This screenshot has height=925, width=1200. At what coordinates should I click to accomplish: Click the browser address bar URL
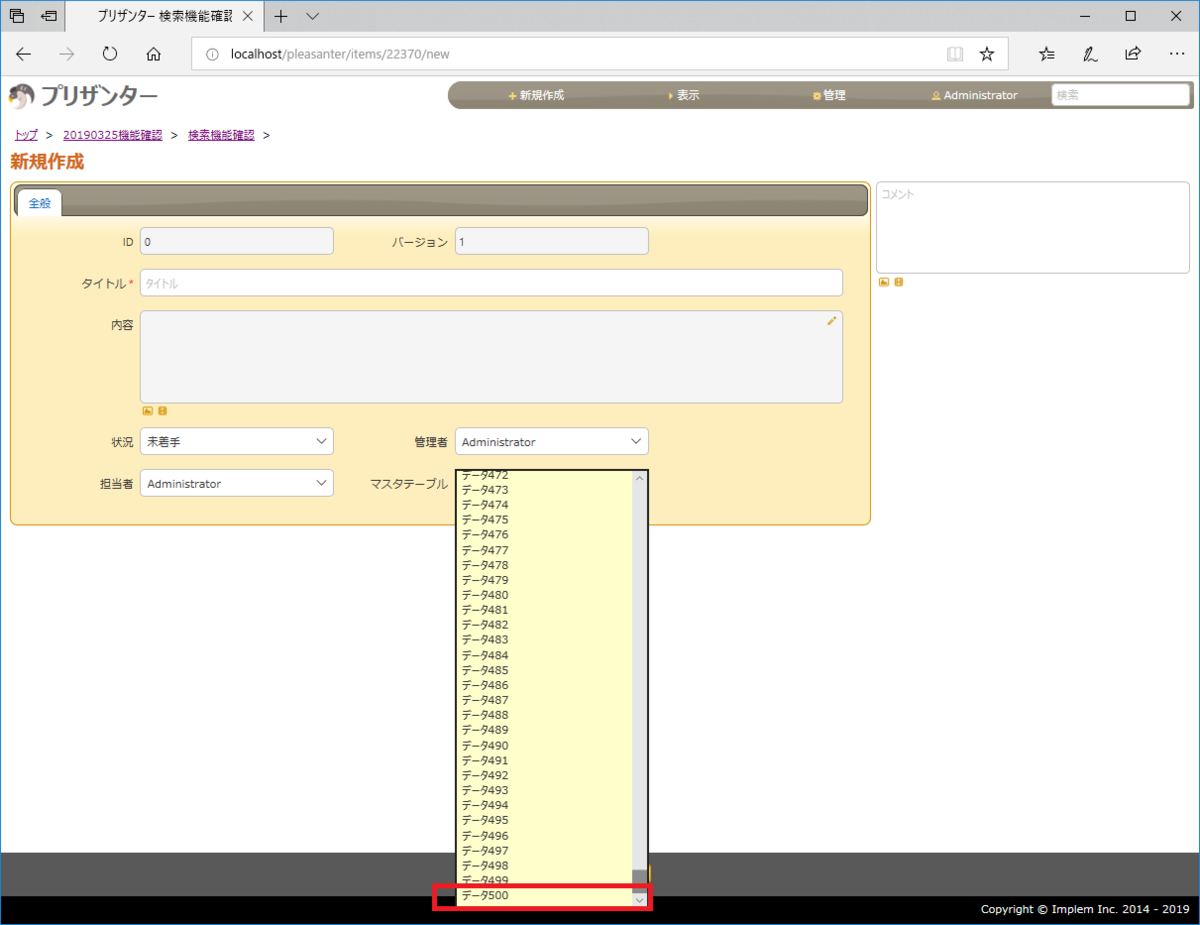point(340,54)
